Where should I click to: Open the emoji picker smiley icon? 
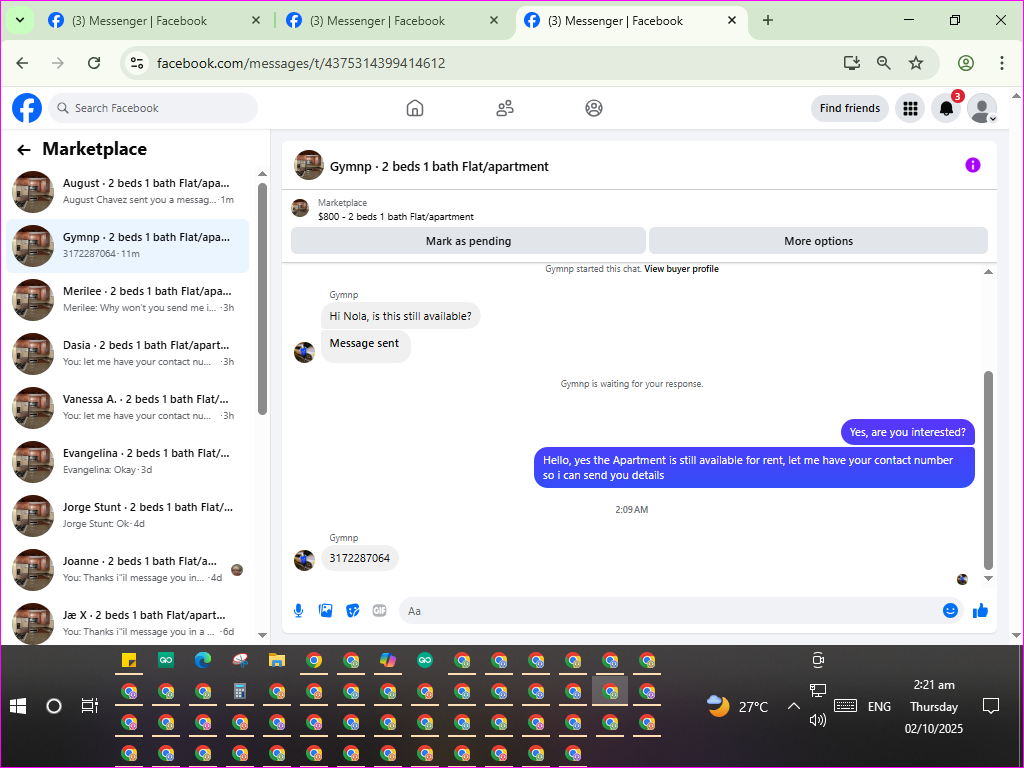(x=950, y=611)
